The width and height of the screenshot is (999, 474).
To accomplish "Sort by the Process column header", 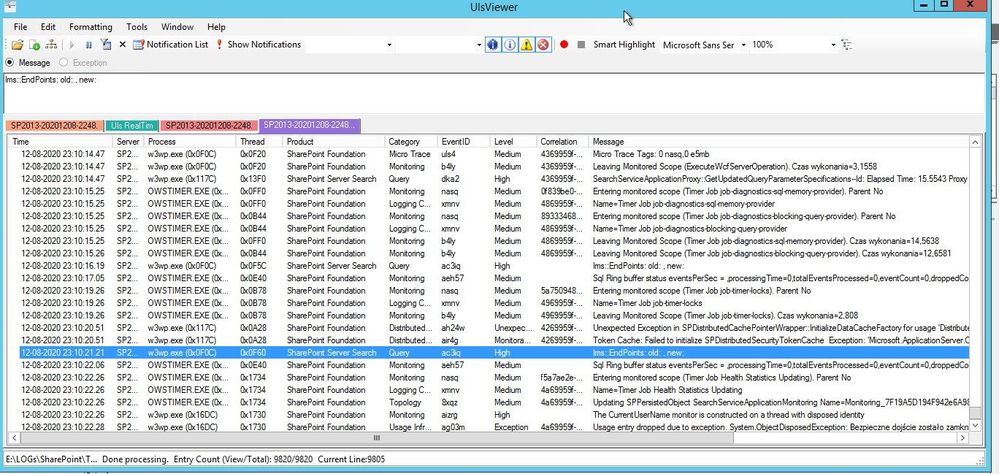I will 189,141.
